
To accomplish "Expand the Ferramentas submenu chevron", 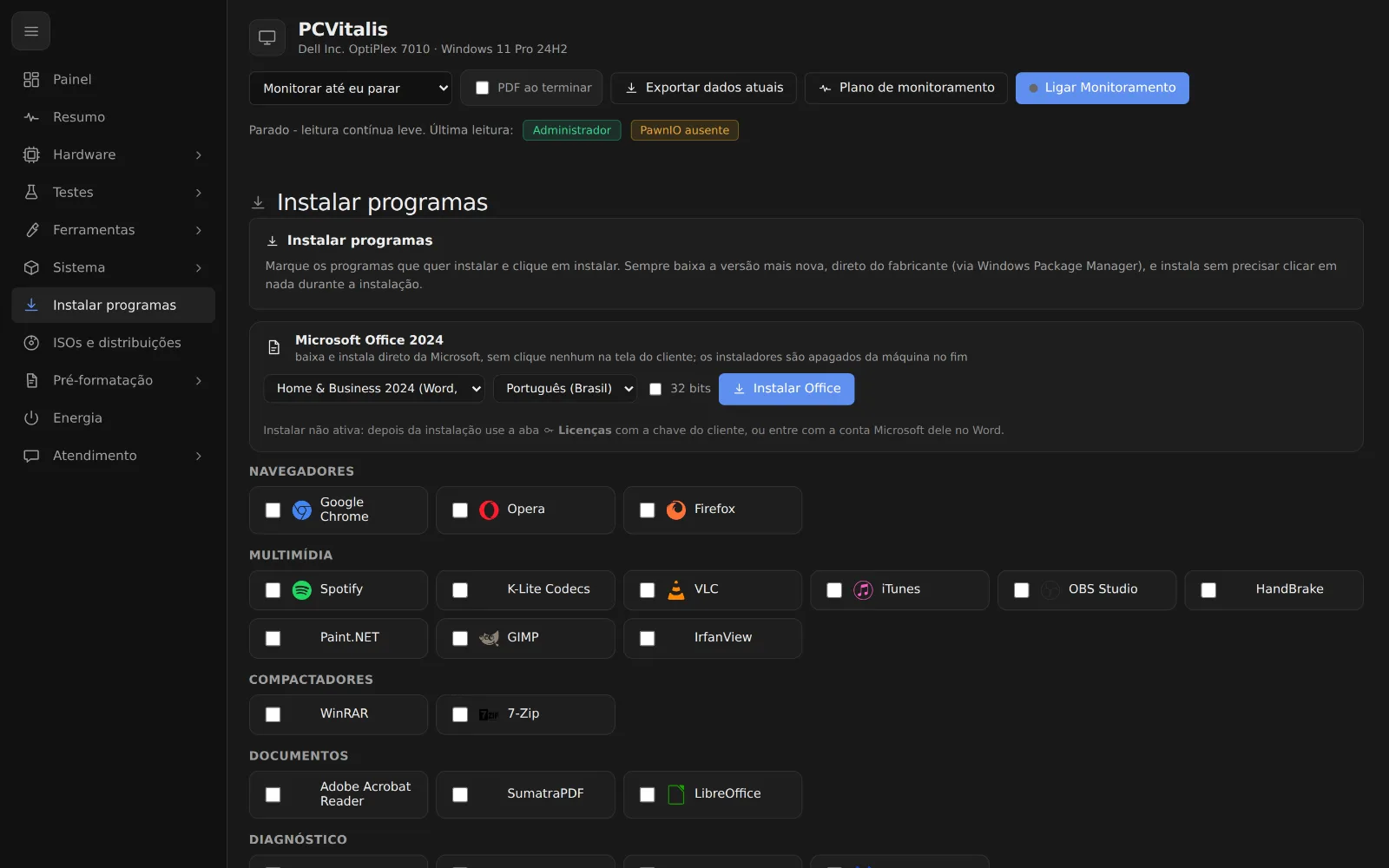I will 199,230.
